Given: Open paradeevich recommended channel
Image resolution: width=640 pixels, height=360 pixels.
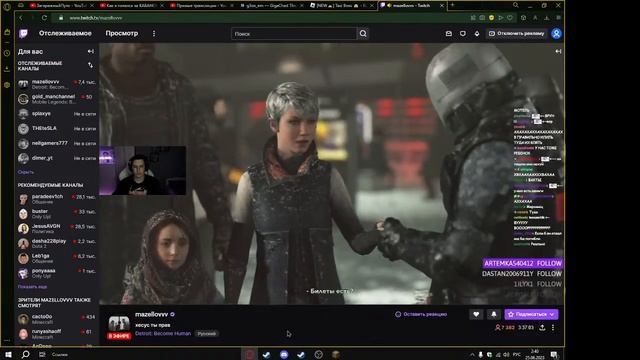Looking at the screenshot, I should [57, 199].
